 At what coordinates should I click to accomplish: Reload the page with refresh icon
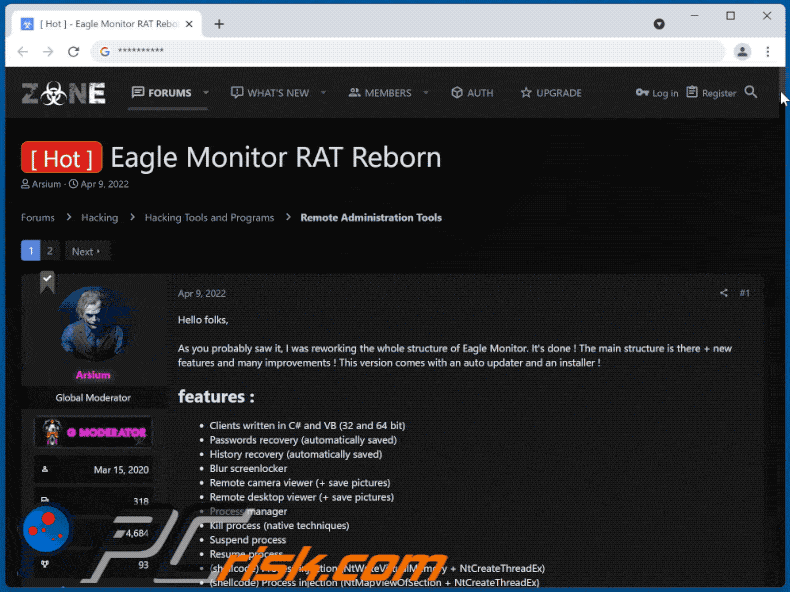(x=74, y=51)
